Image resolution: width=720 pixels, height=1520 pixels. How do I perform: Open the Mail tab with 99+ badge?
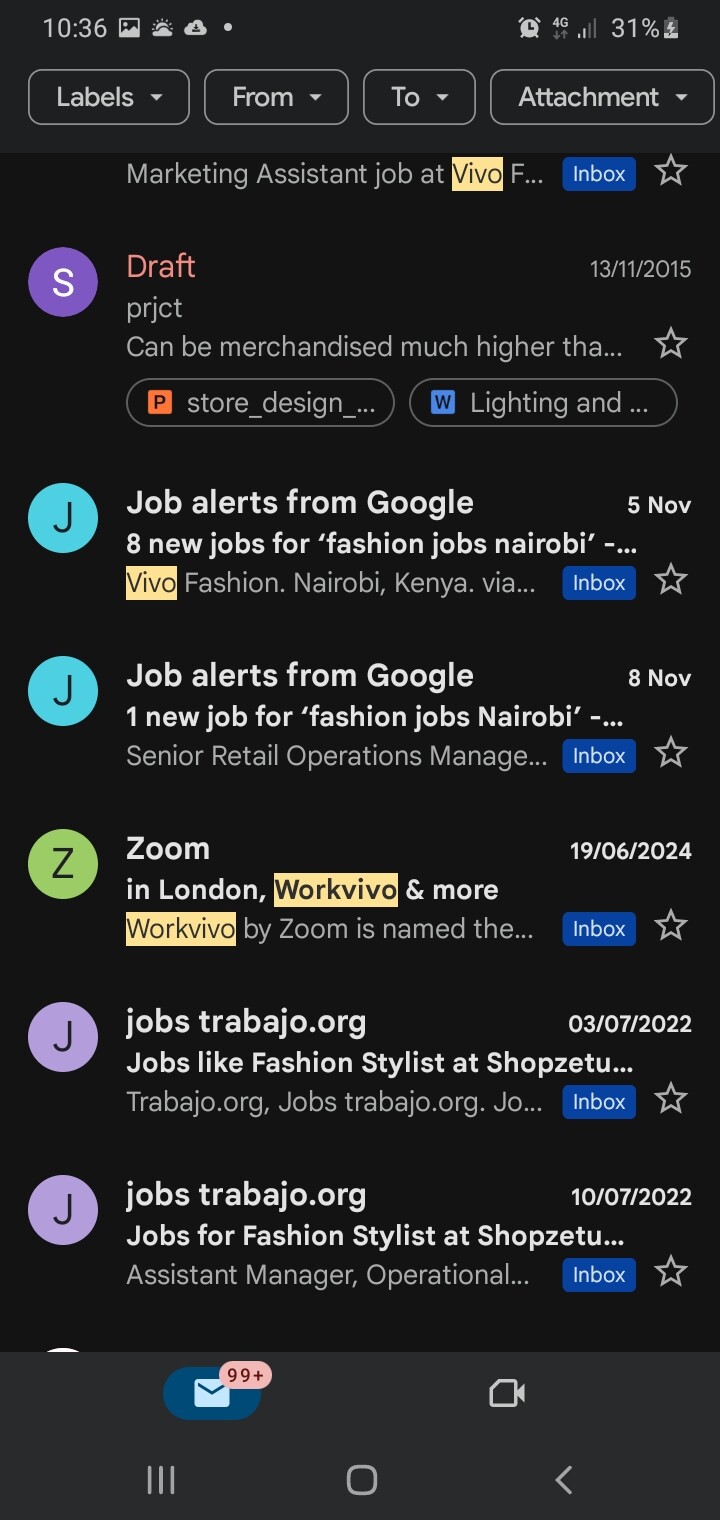212,1393
